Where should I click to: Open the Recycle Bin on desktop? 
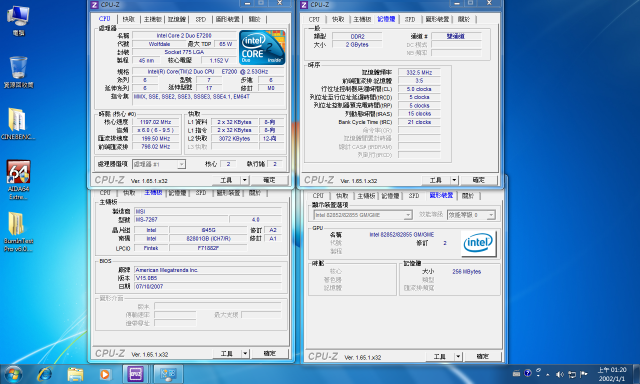pyautogui.click(x=18, y=72)
